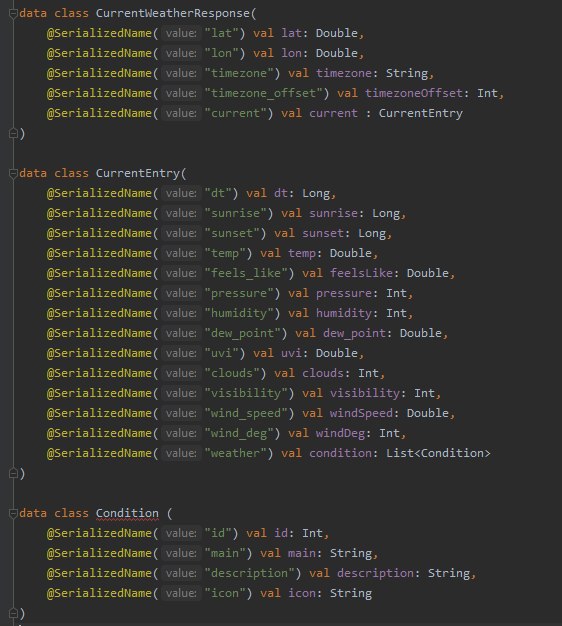
Task: Click the Long type of dt property
Action: [x=316, y=193]
